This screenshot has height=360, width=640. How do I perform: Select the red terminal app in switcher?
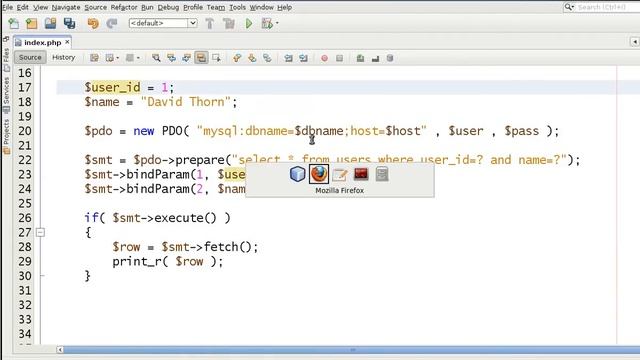(x=361, y=174)
